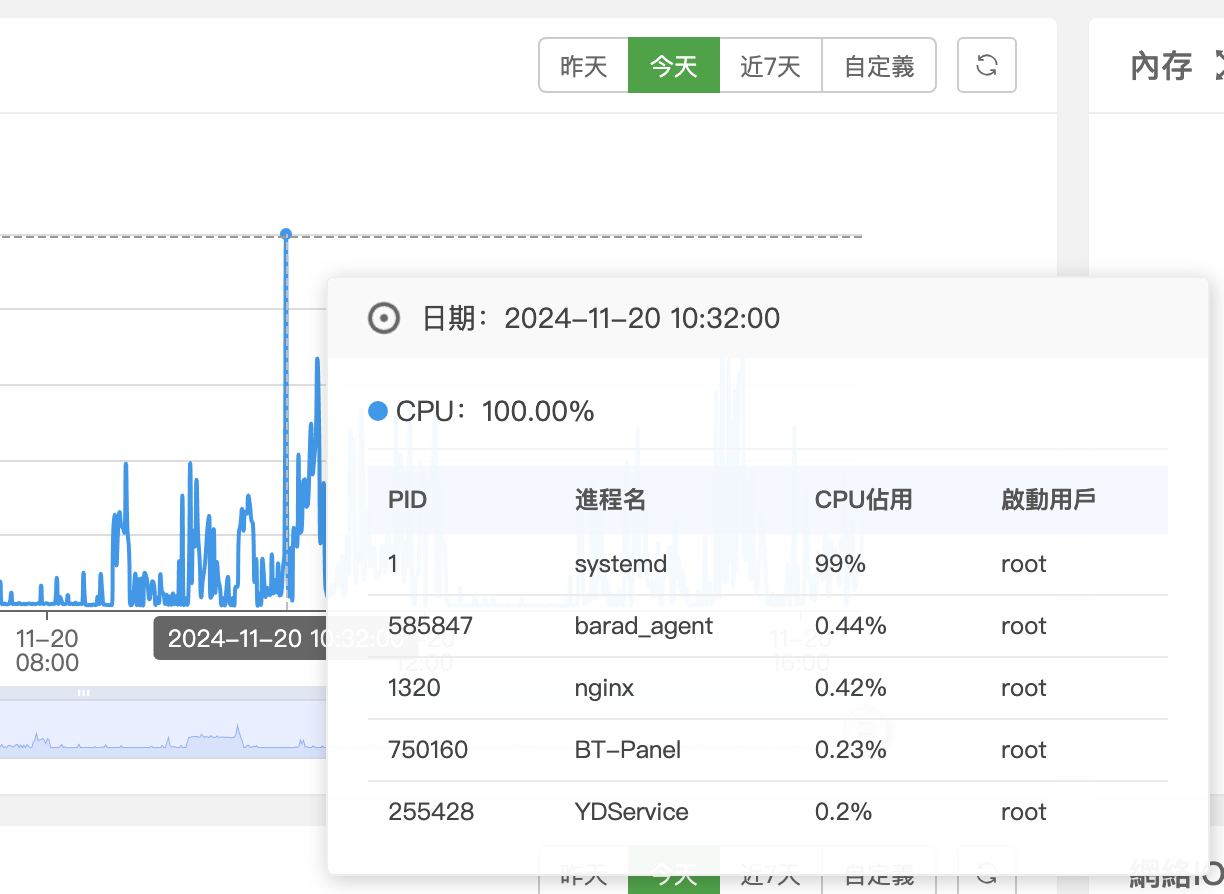Image resolution: width=1224 pixels, height=894 pixels.
Task: Click the 11-20 08:00 axis label
Action: pos(47,650)
